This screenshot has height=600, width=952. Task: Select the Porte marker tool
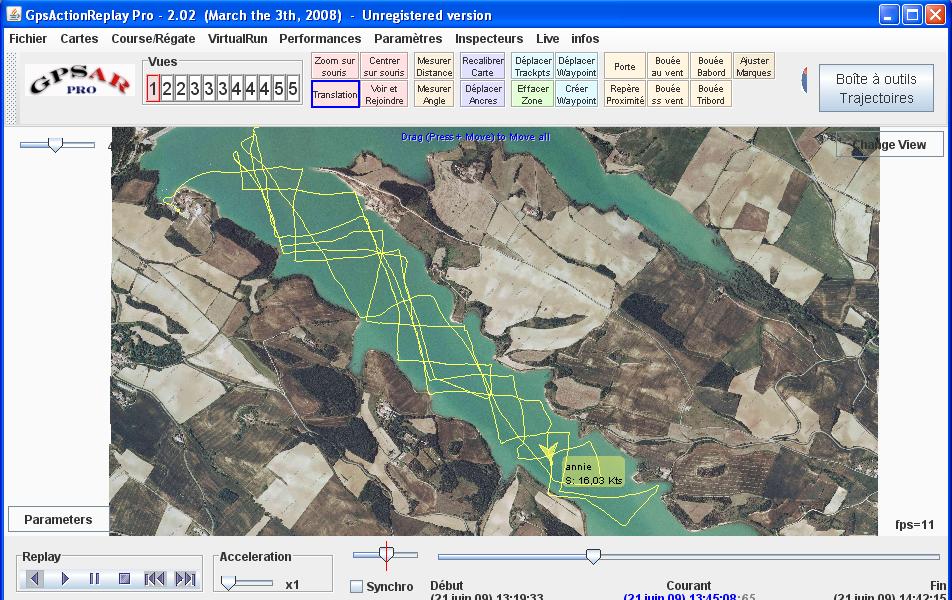click(x=625, y=66)
